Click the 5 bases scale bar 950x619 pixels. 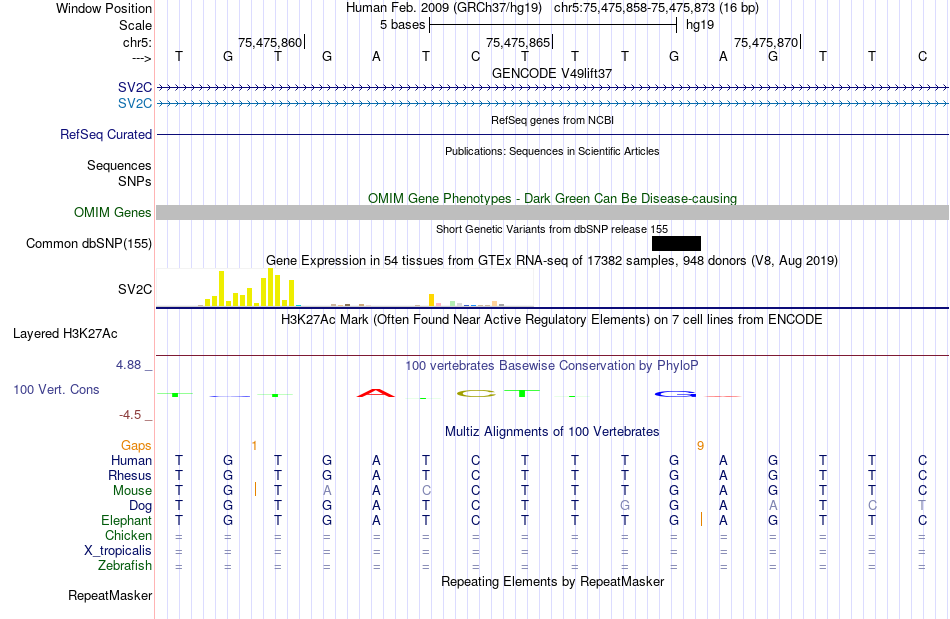click(x=553, y=25)
